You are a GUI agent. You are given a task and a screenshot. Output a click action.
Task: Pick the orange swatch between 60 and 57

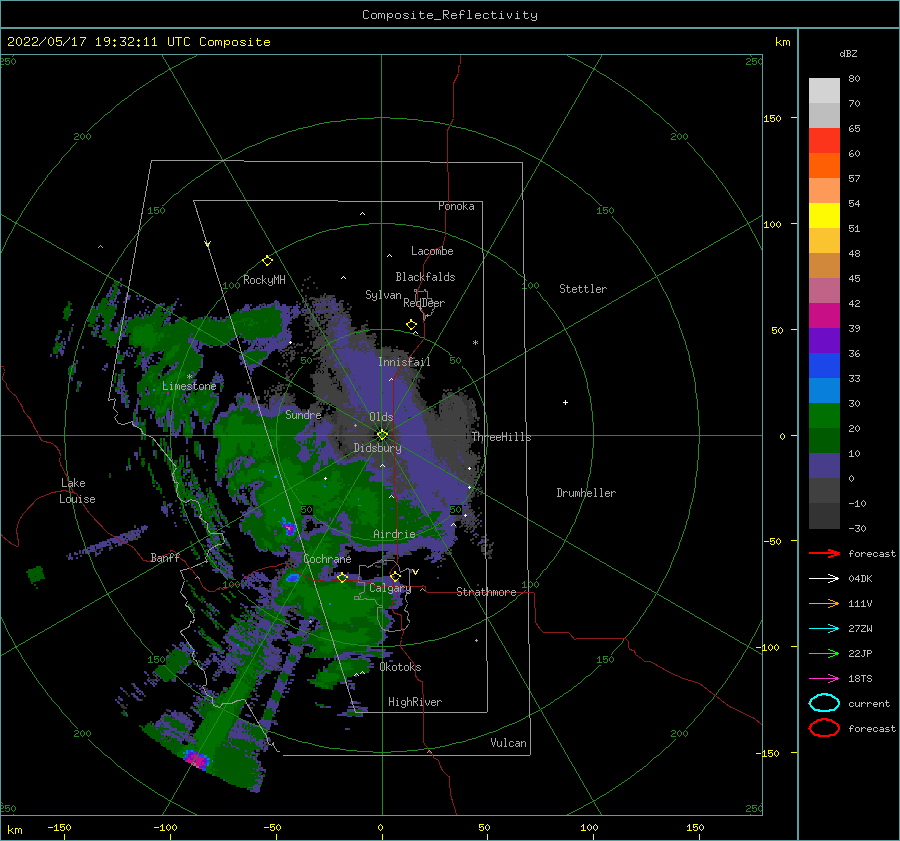click(824, 165)
